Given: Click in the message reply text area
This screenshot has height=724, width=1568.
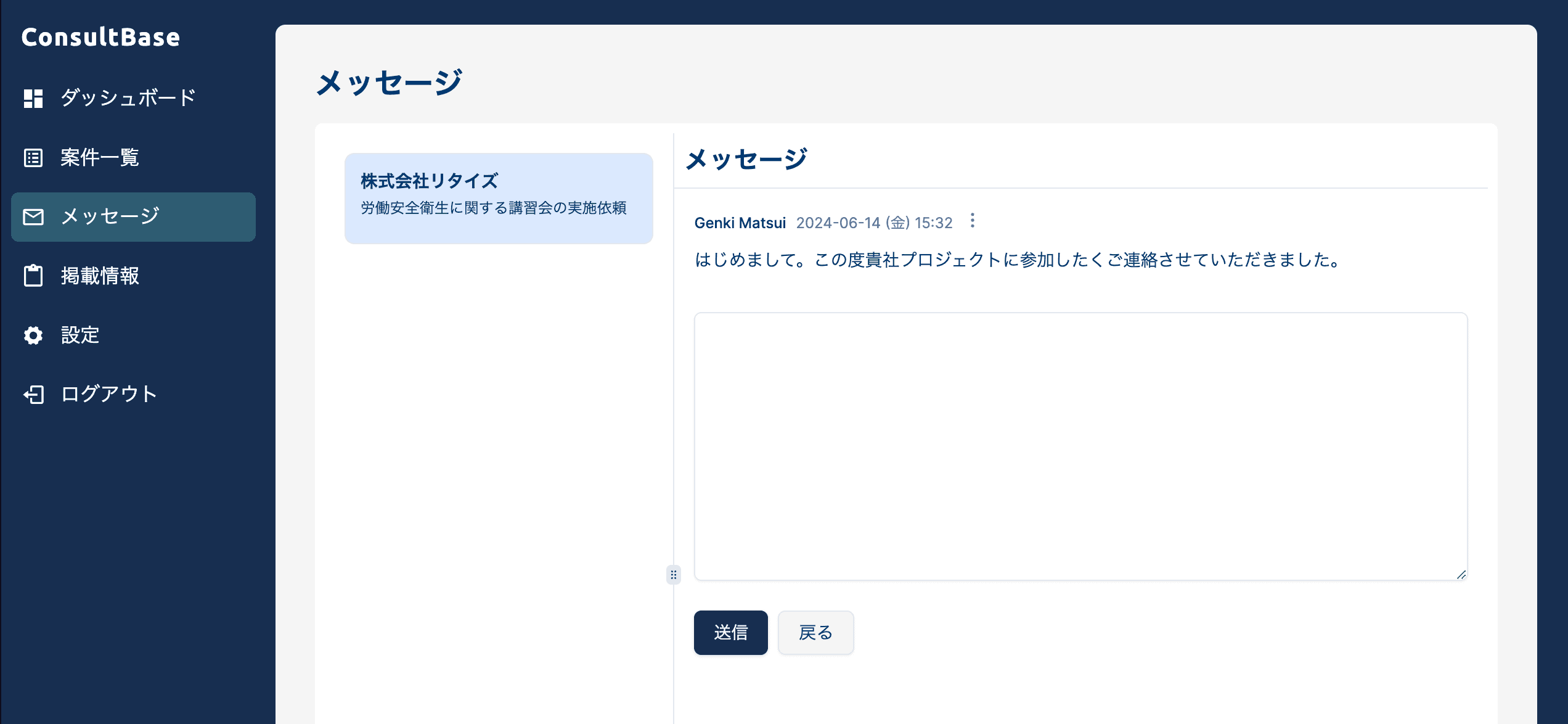Looking at the screenshot, I should [1080, 445].
